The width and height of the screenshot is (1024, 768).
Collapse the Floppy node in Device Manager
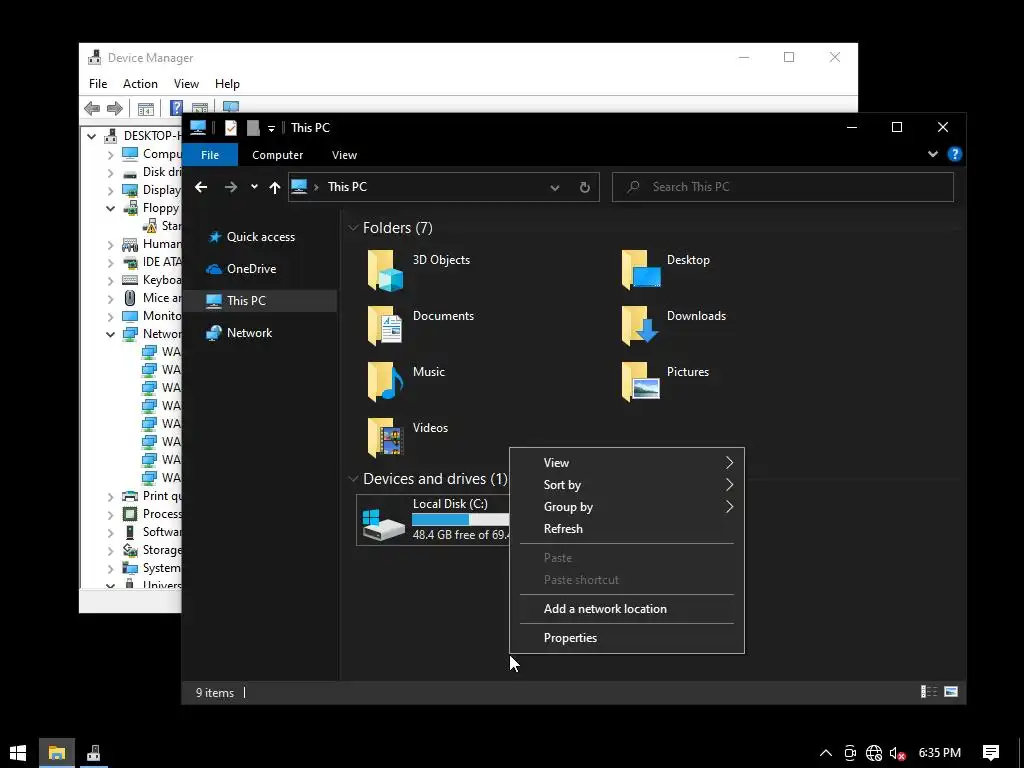(x=110, y=208)
